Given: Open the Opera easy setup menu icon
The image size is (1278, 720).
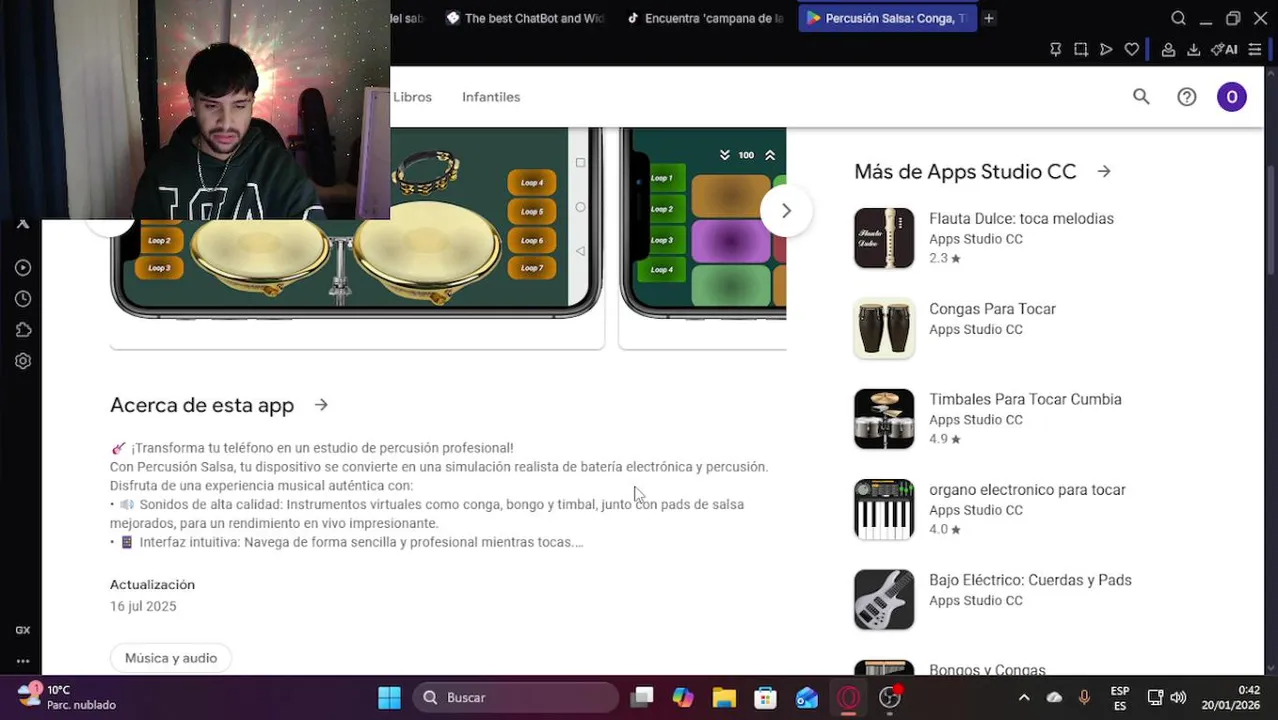Looking at the screenshot, I should pyautogui.click(x=1255, y=49).
